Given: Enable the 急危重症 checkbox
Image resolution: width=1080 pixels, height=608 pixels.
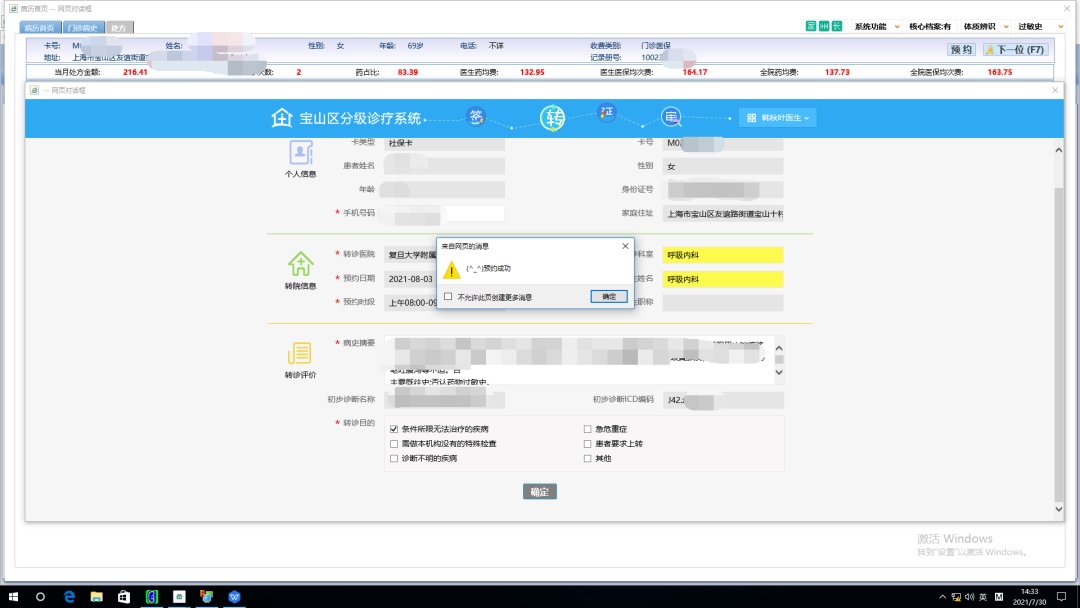Looking at the screenshot, I should 587,429.
